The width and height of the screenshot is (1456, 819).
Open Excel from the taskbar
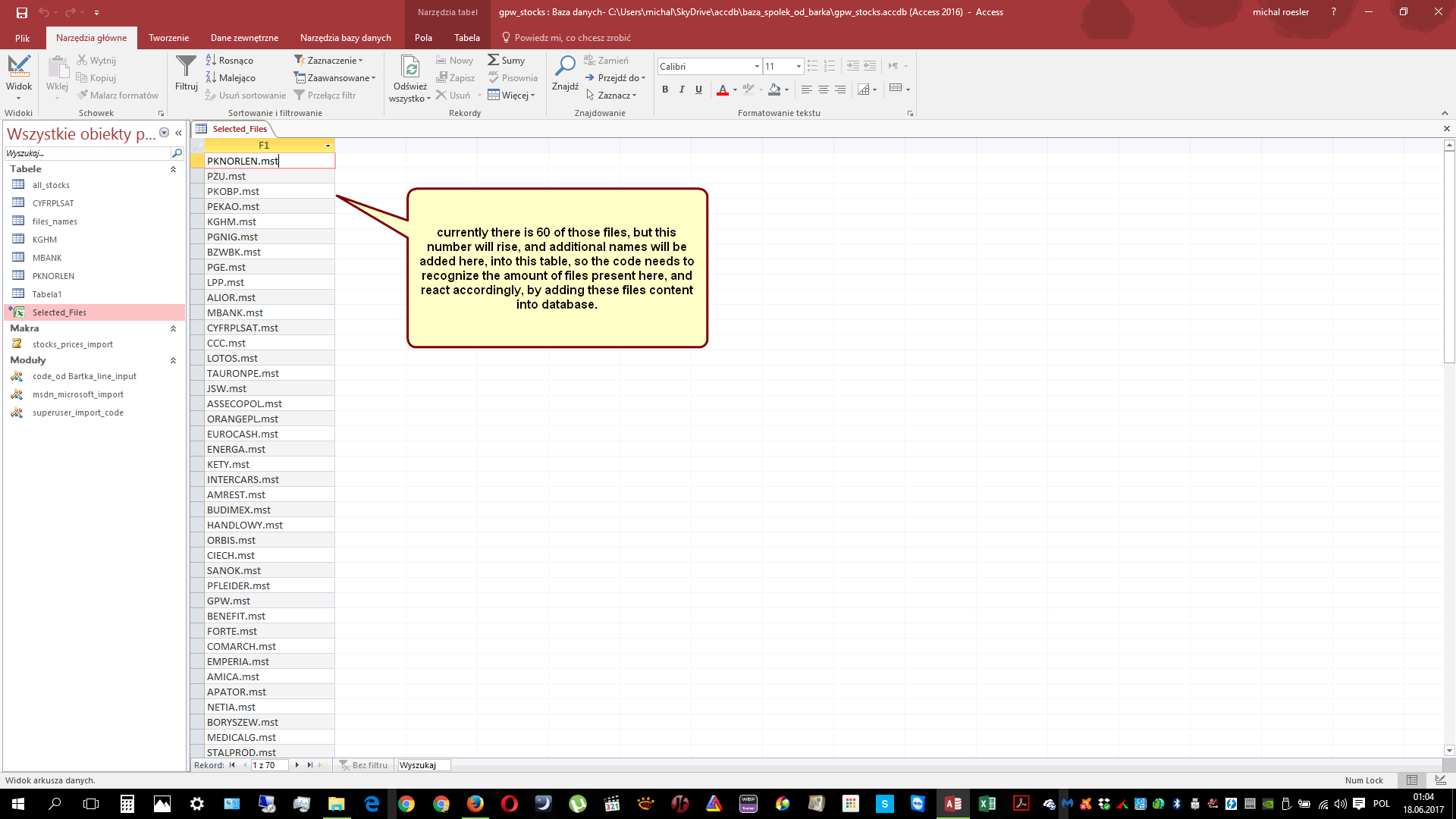pos(987,804)
